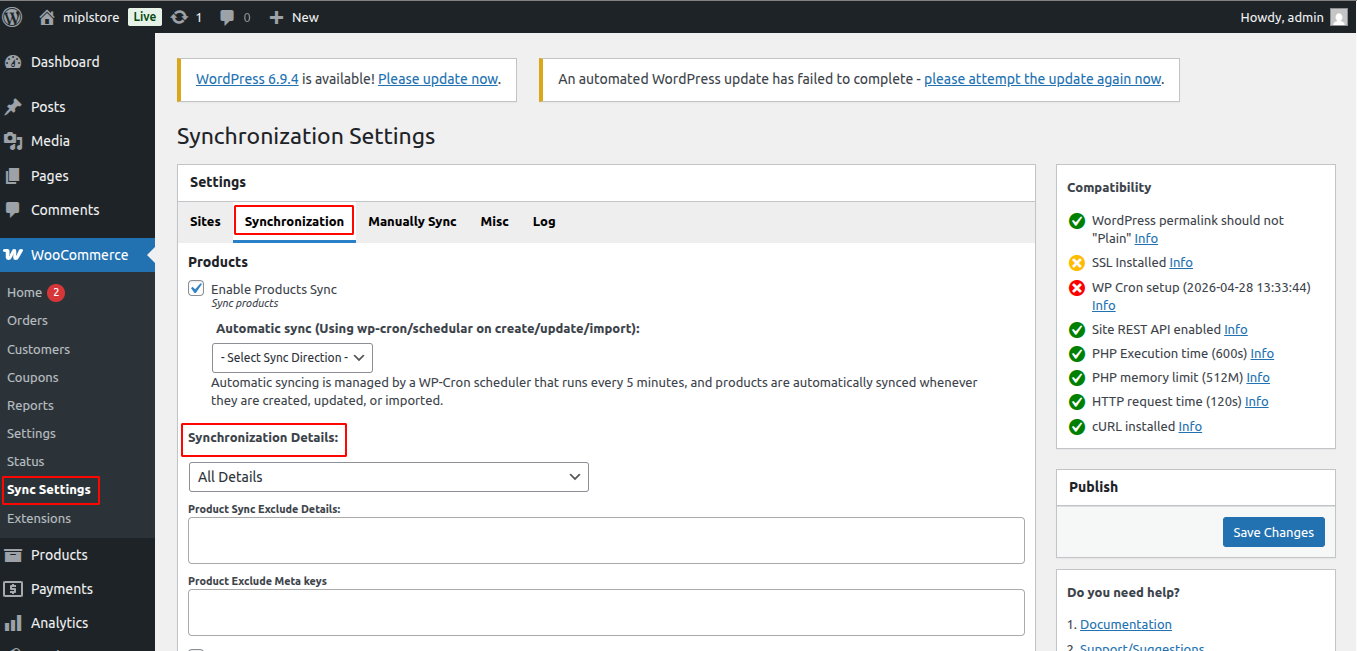
Task: Open the updates icon in top bar
Action: (179, 17)
